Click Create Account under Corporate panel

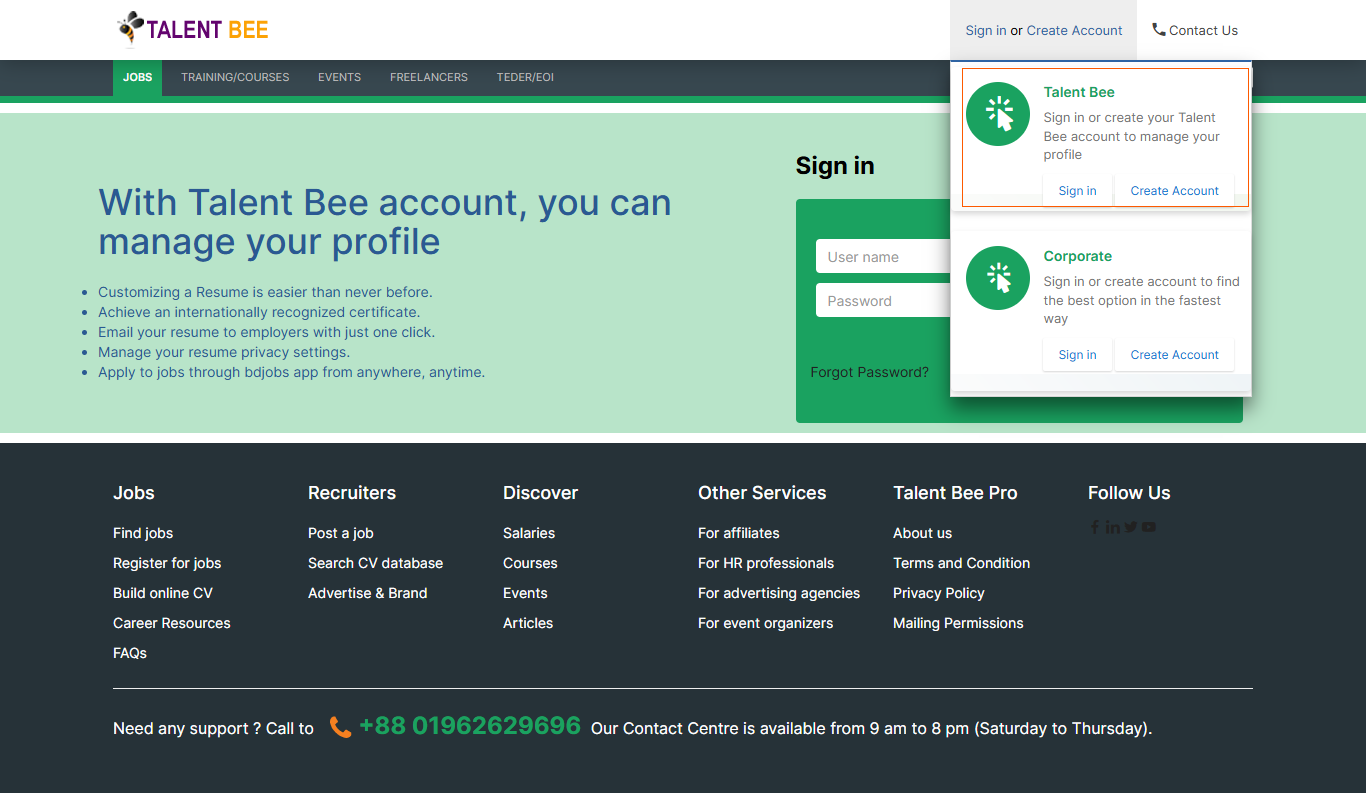click(1174, 355)
